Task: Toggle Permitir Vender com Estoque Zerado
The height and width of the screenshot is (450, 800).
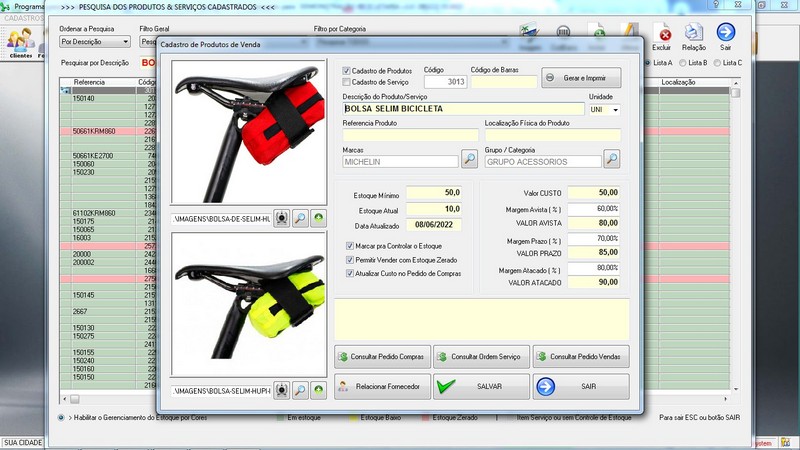Action: tap(349, 260)
